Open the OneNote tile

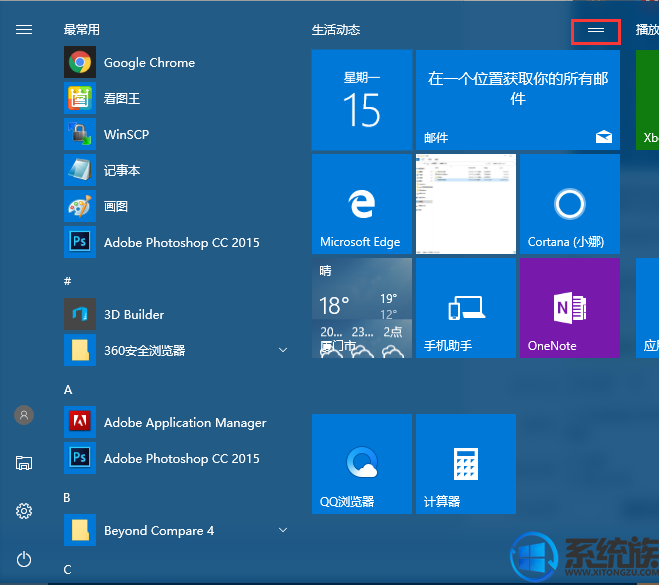(x=570, y=308)
